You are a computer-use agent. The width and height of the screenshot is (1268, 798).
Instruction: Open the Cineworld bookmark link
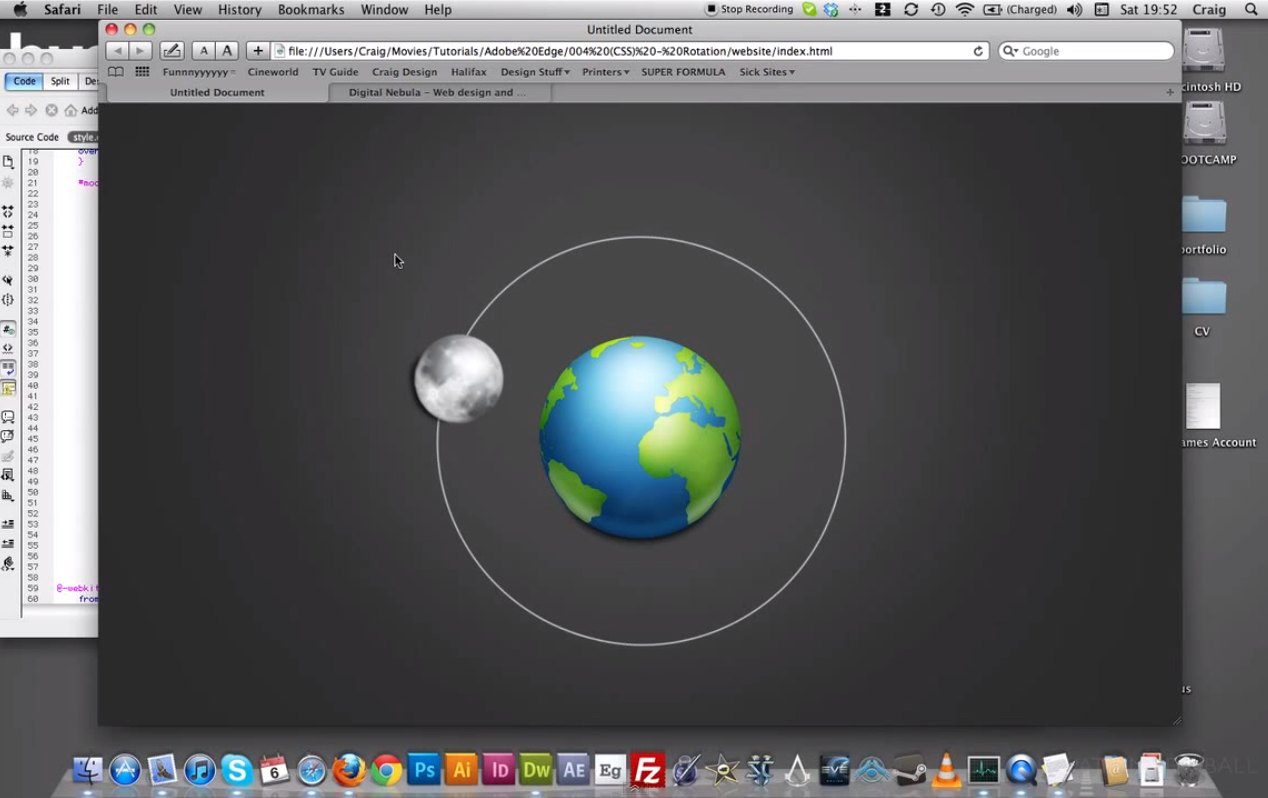pyautogui.click(x=272, y=72)
